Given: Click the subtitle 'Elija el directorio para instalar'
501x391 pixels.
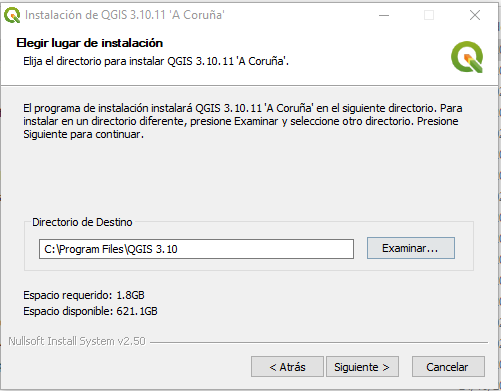Looking at the screenshot, I should 94,61.
